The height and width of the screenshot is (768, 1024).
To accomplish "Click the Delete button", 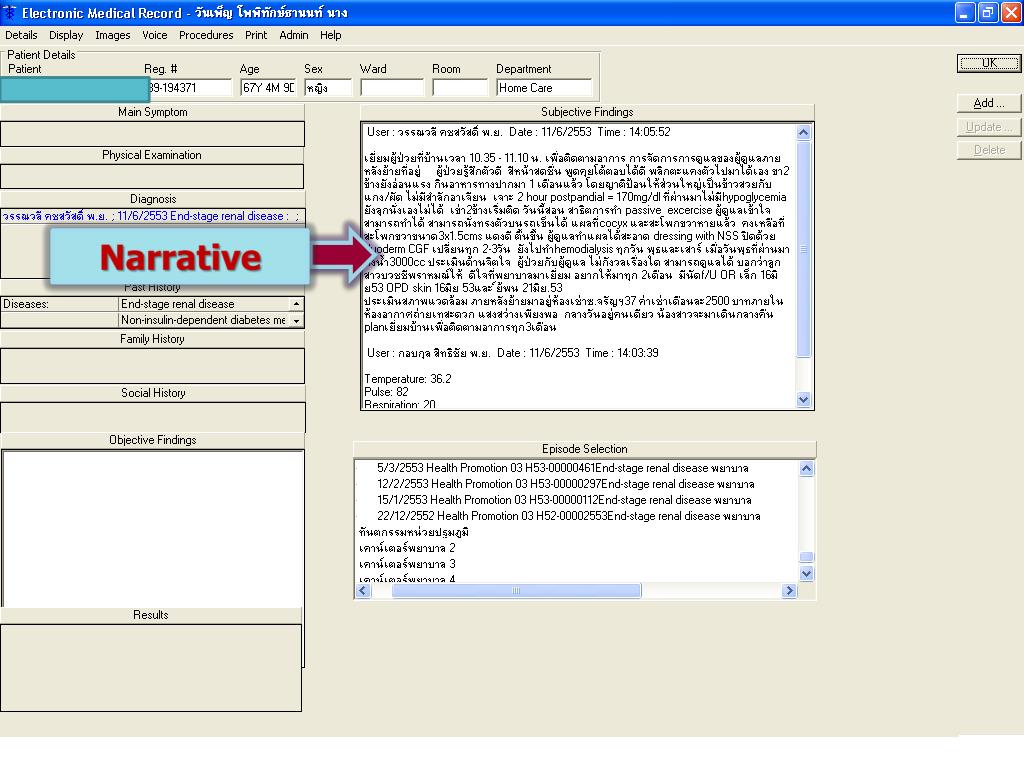I will point(989,150).
